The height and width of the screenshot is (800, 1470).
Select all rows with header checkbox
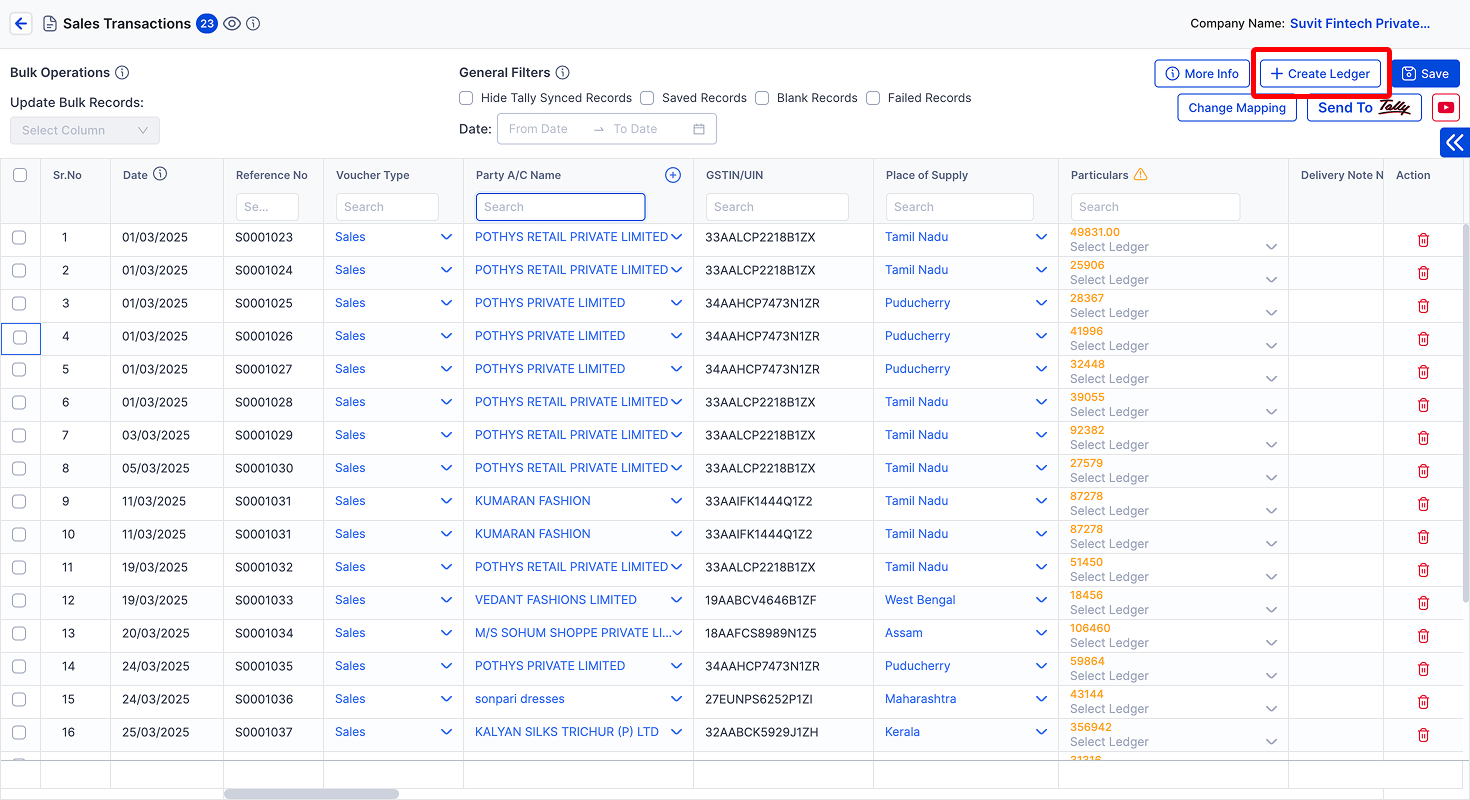[20, 175]
